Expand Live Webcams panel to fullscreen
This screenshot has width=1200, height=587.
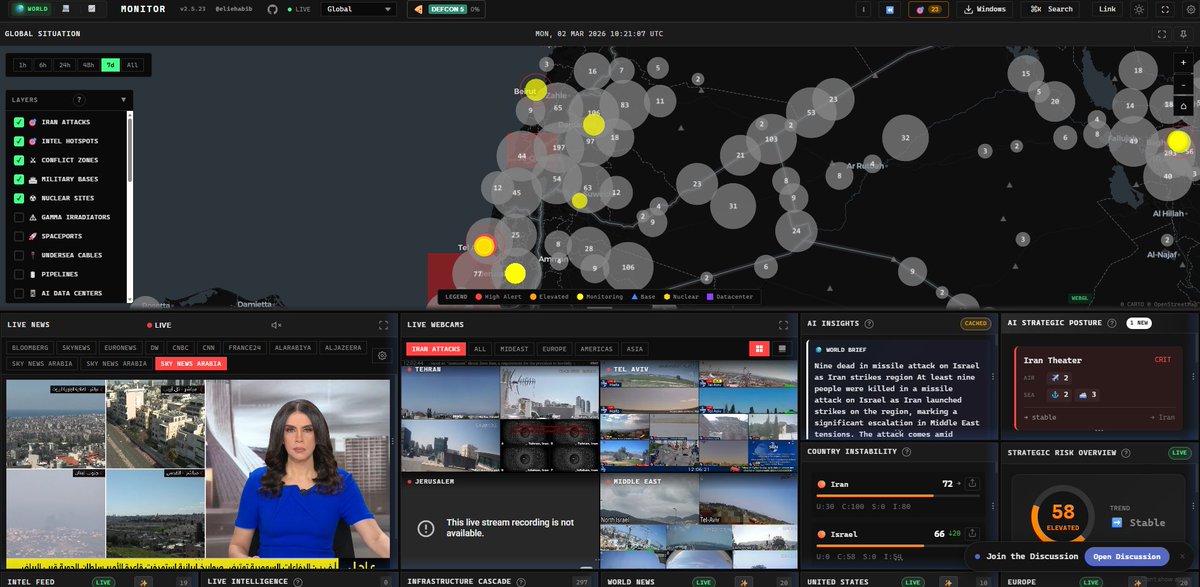784,324
